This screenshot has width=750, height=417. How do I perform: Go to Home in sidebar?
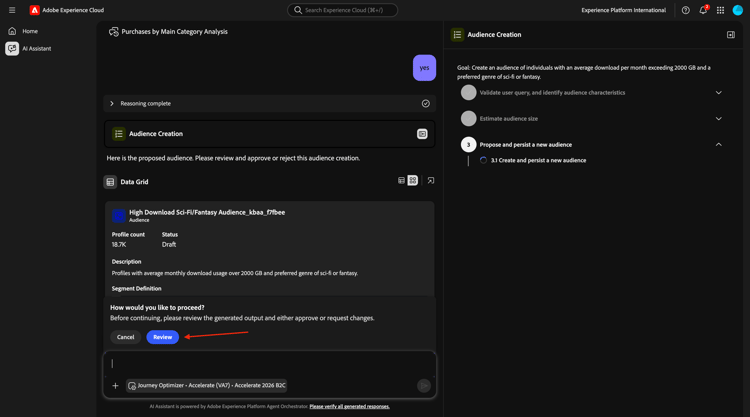[x=30, y=31]
